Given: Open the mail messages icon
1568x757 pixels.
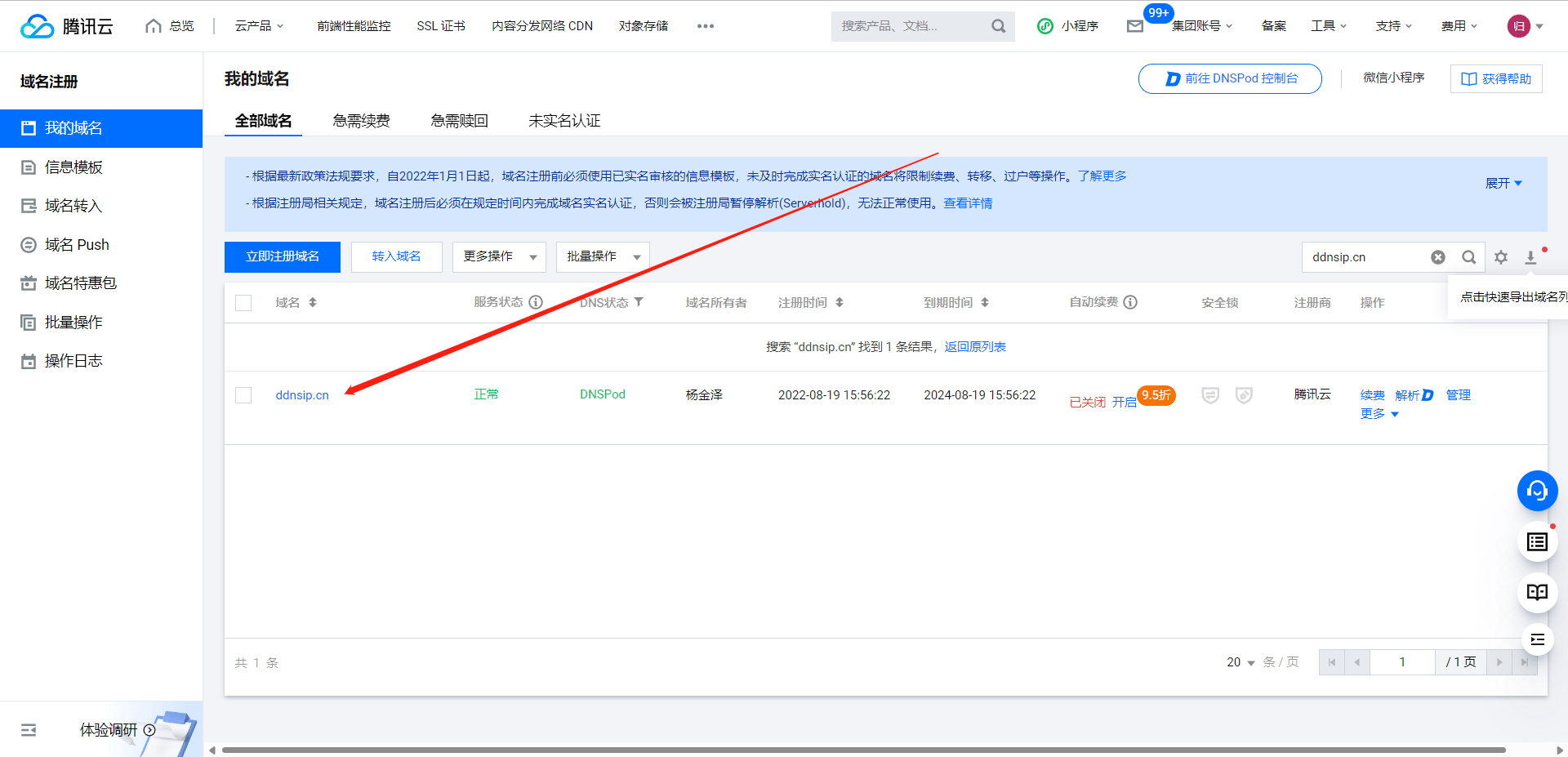Looking at the screenshot, I should 1135,26.
